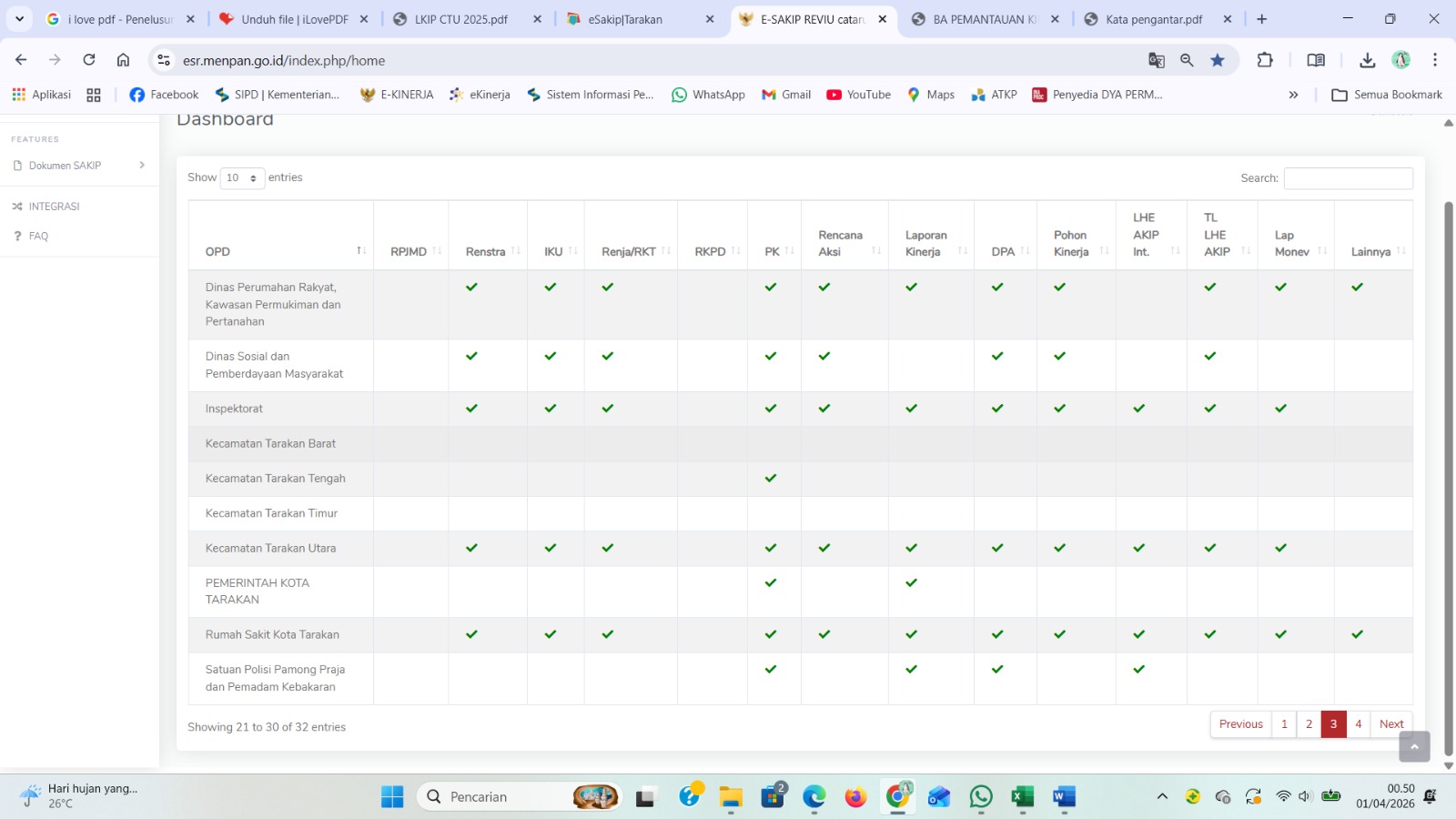Go to page 4 of the table
1456x819 pixels.
1358,724
